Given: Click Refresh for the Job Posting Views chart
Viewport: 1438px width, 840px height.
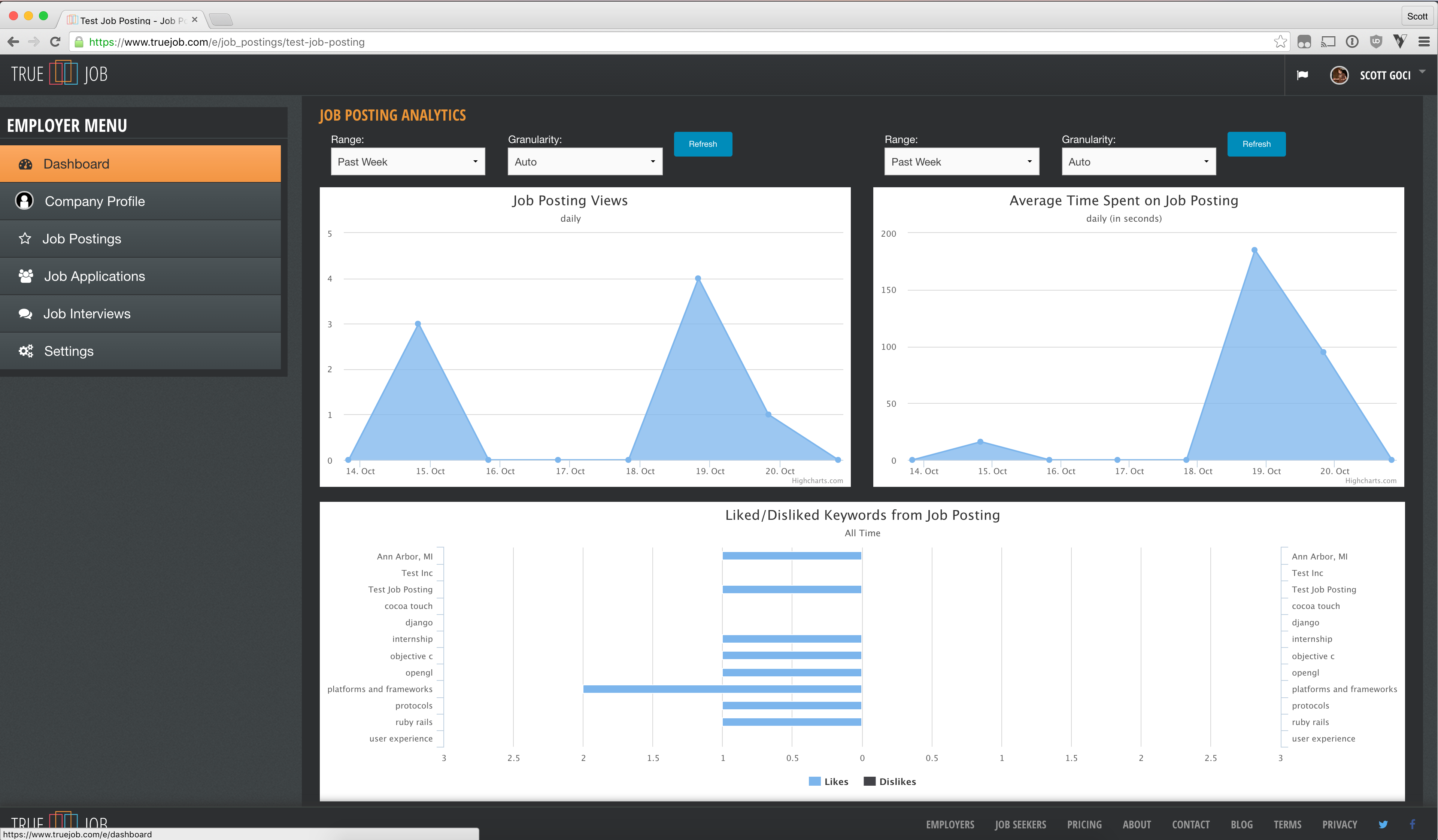Looking at the screenshot, I should click(x=703, y=144).
